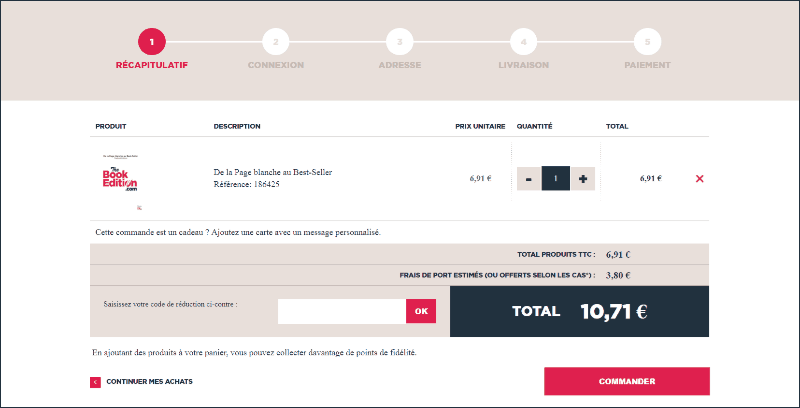
Task: Click the loyalty points information text
Action: click(254, 352)
